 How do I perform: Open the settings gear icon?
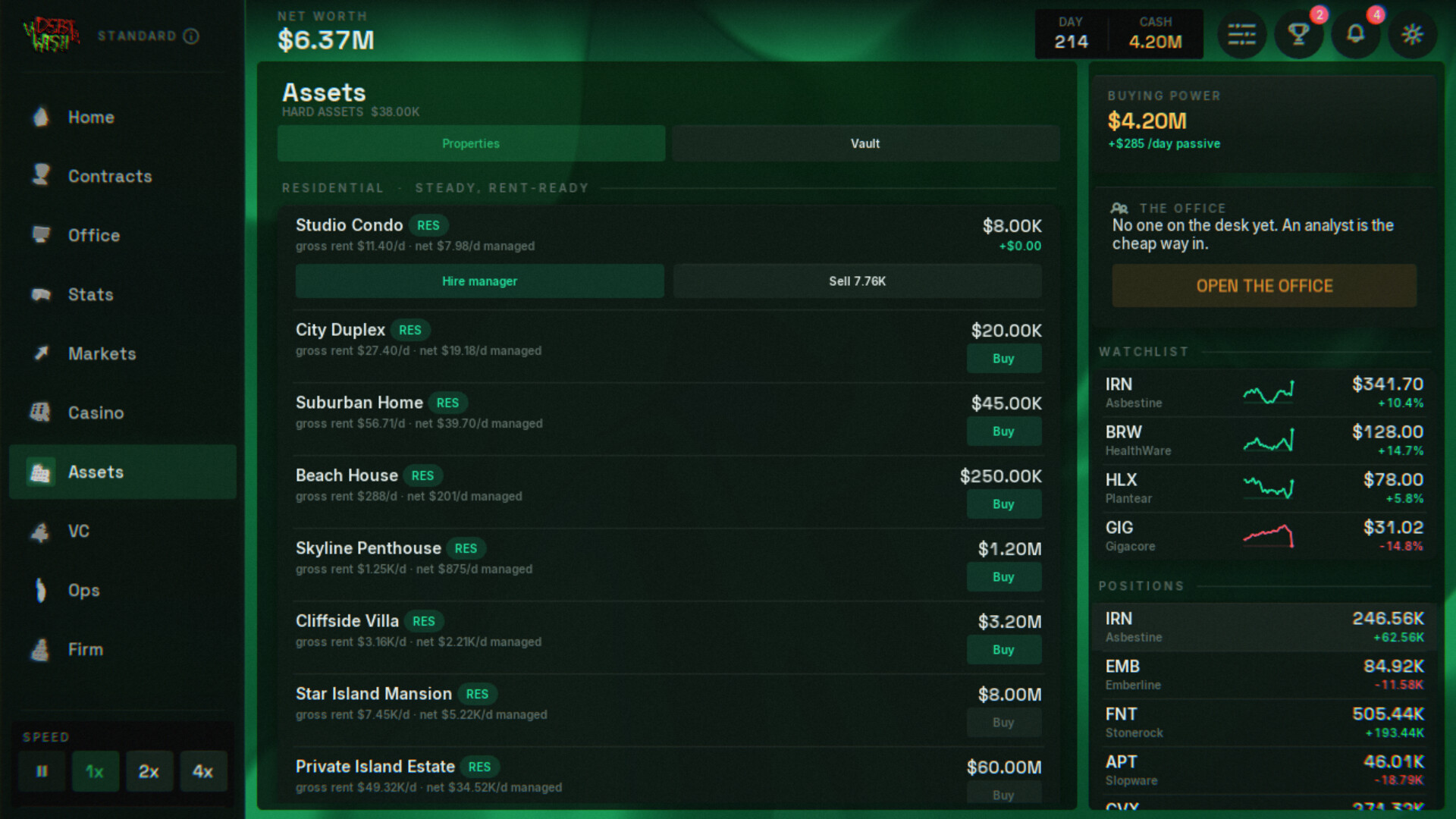1412,34
